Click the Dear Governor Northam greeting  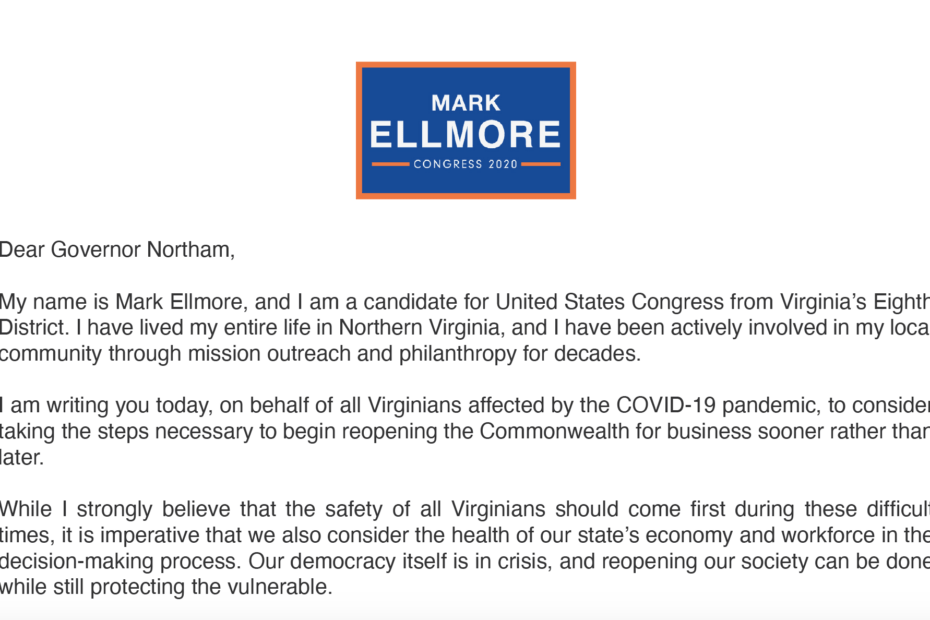click(117, 250)
